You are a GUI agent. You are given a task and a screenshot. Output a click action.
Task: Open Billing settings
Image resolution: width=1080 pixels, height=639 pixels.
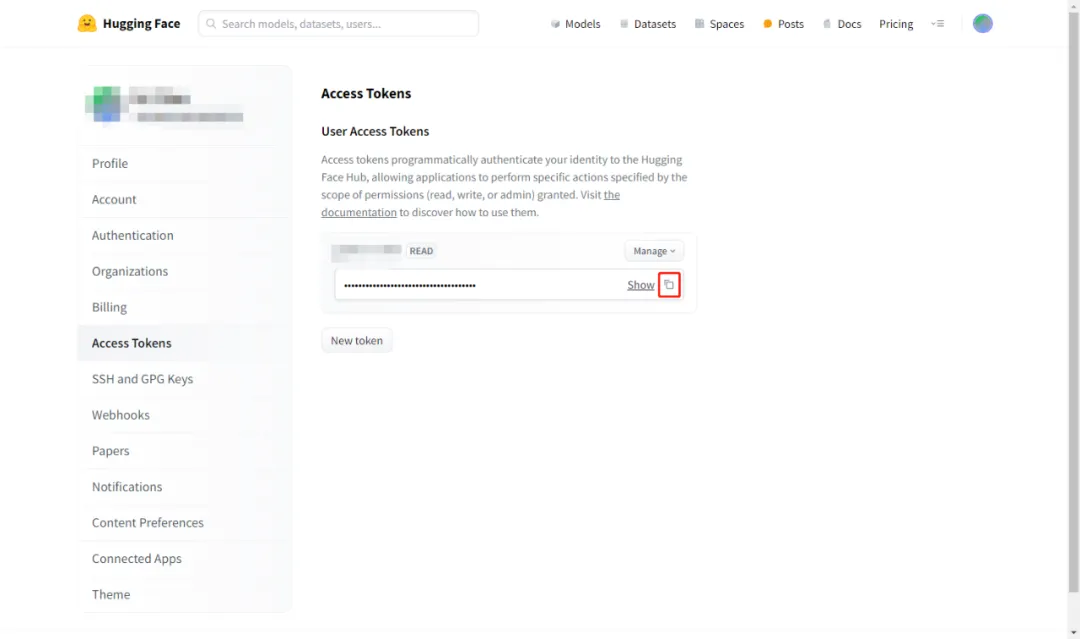[x=184, y=306]
